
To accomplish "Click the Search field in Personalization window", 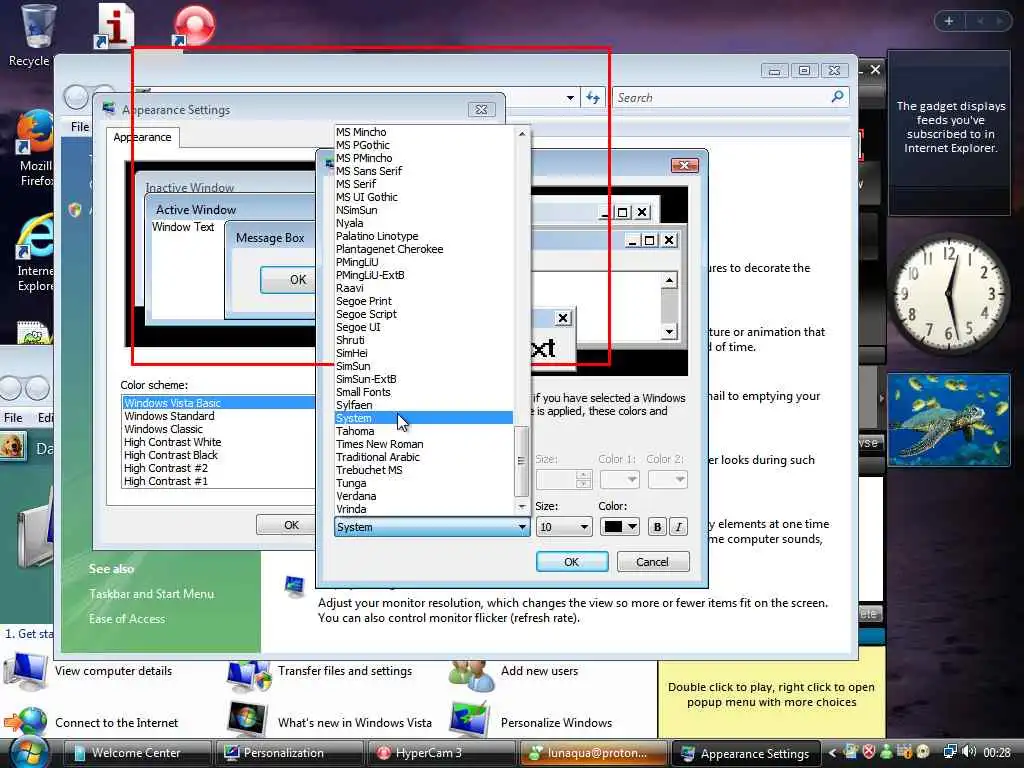I will point(730,97).
